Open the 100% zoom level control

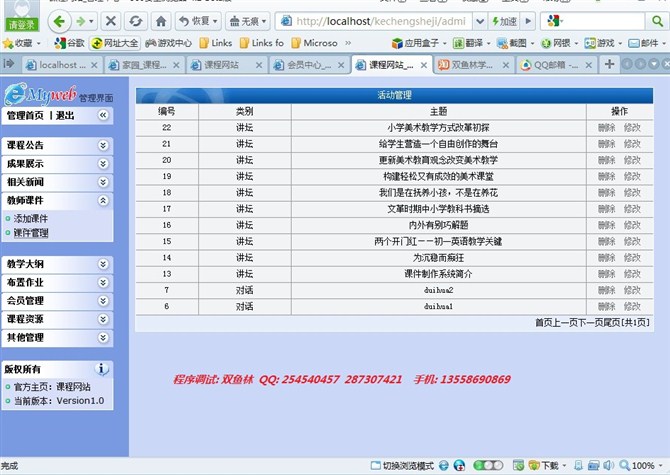click(640, 465)
